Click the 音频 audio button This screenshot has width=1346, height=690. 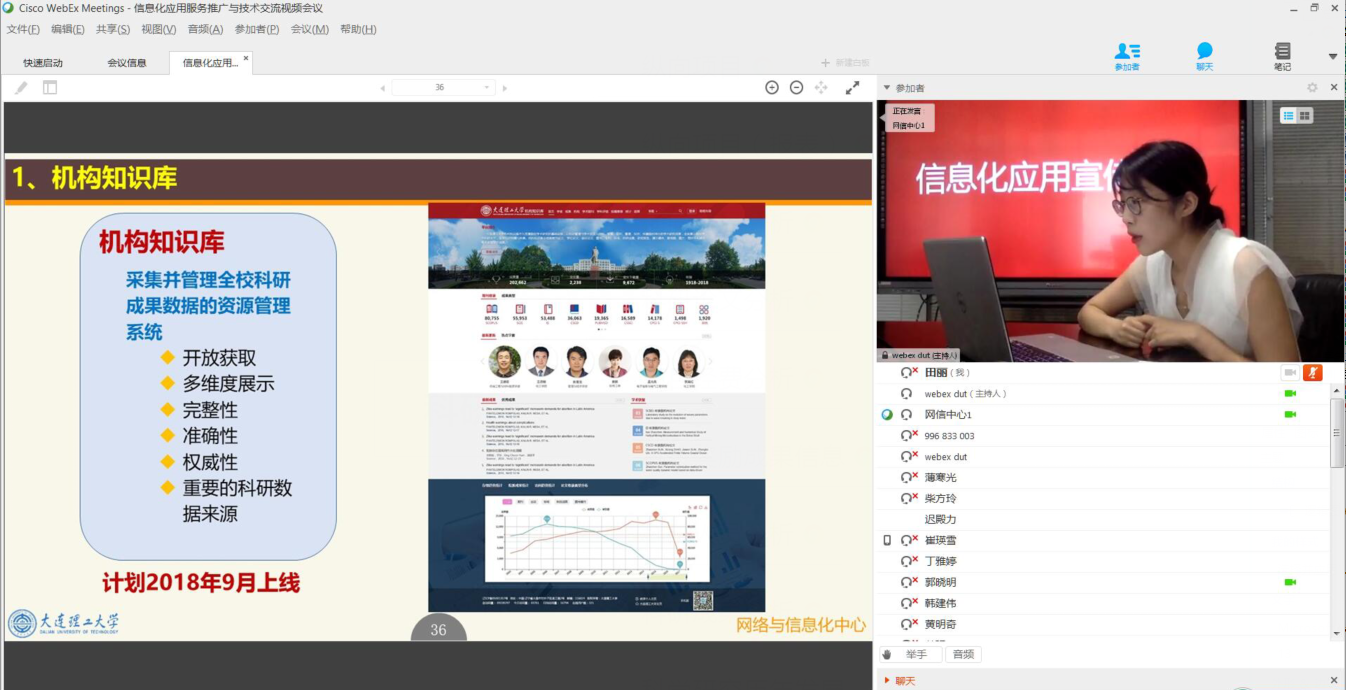[963, 654]
